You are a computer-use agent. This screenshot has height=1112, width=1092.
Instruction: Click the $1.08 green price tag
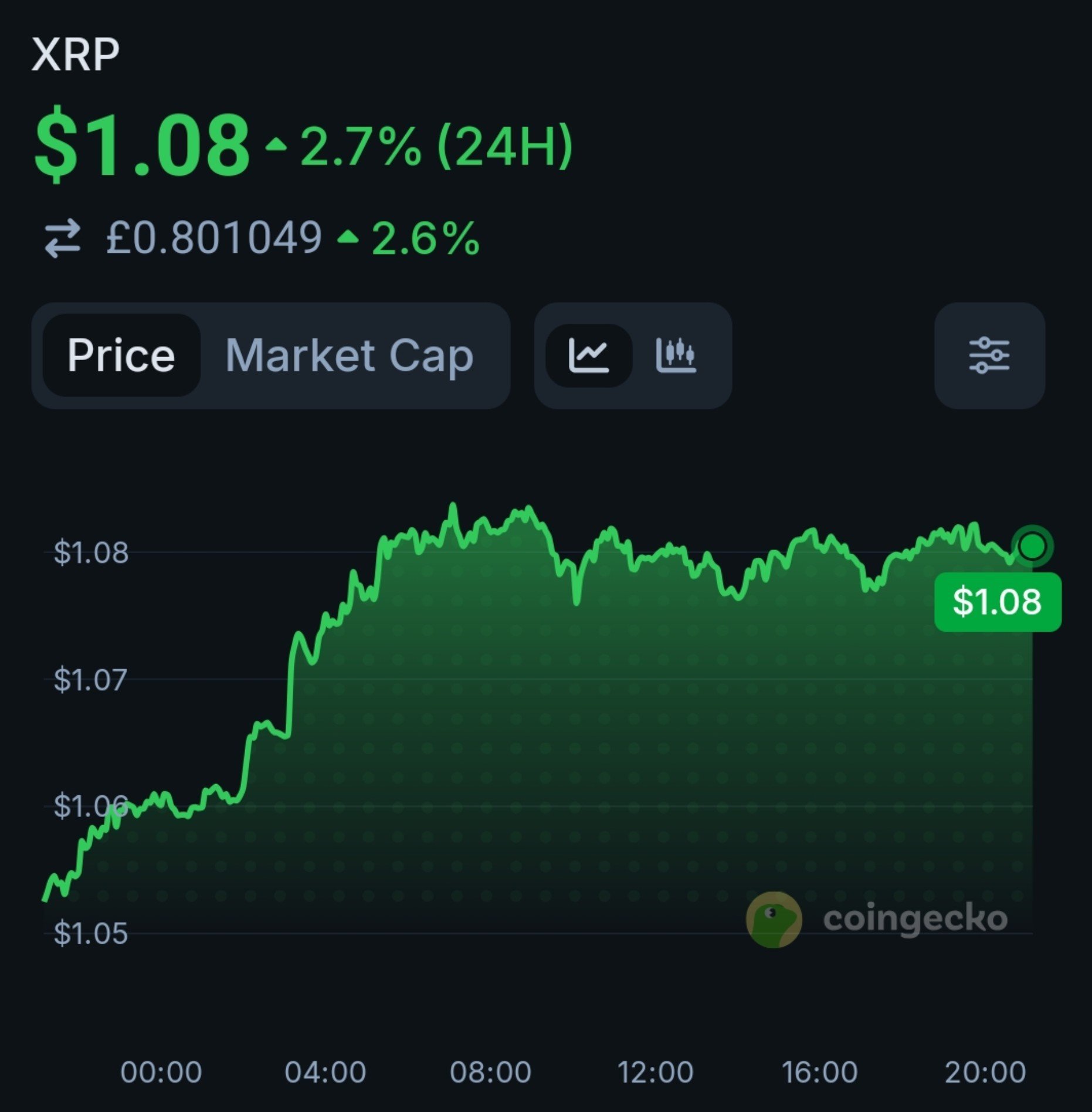998,602
